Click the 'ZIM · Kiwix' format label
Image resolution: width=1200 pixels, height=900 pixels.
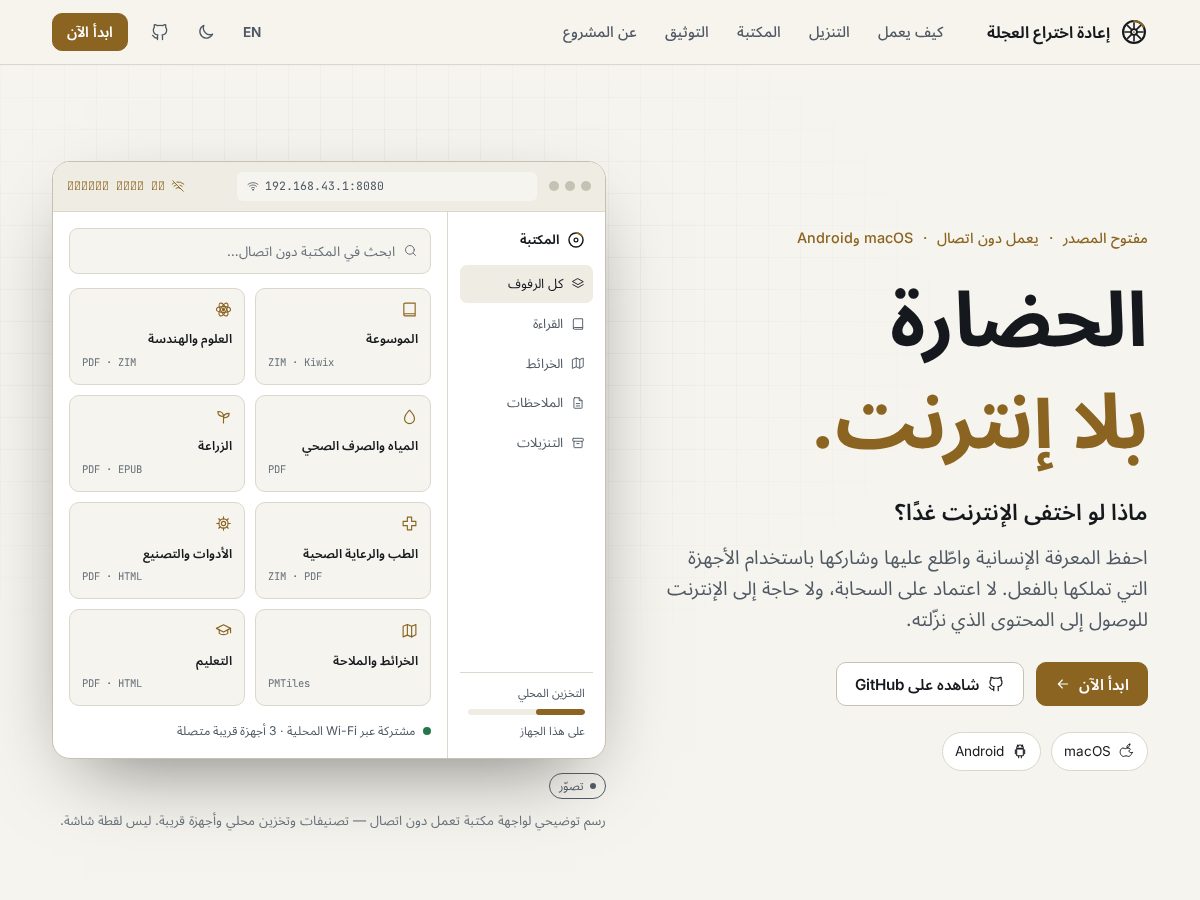[301, 363]
